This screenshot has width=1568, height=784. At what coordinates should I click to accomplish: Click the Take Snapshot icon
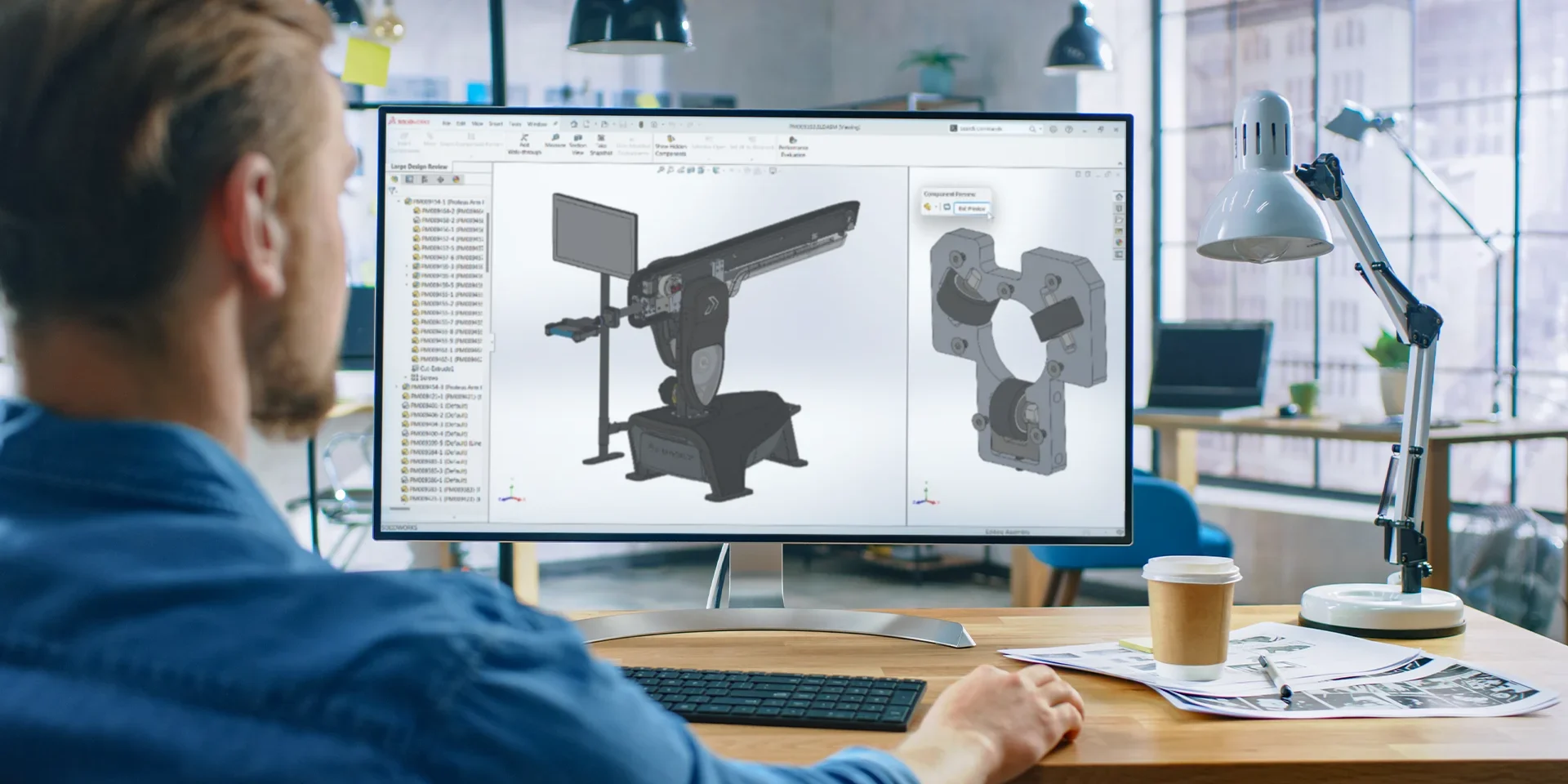pos(603,139)
